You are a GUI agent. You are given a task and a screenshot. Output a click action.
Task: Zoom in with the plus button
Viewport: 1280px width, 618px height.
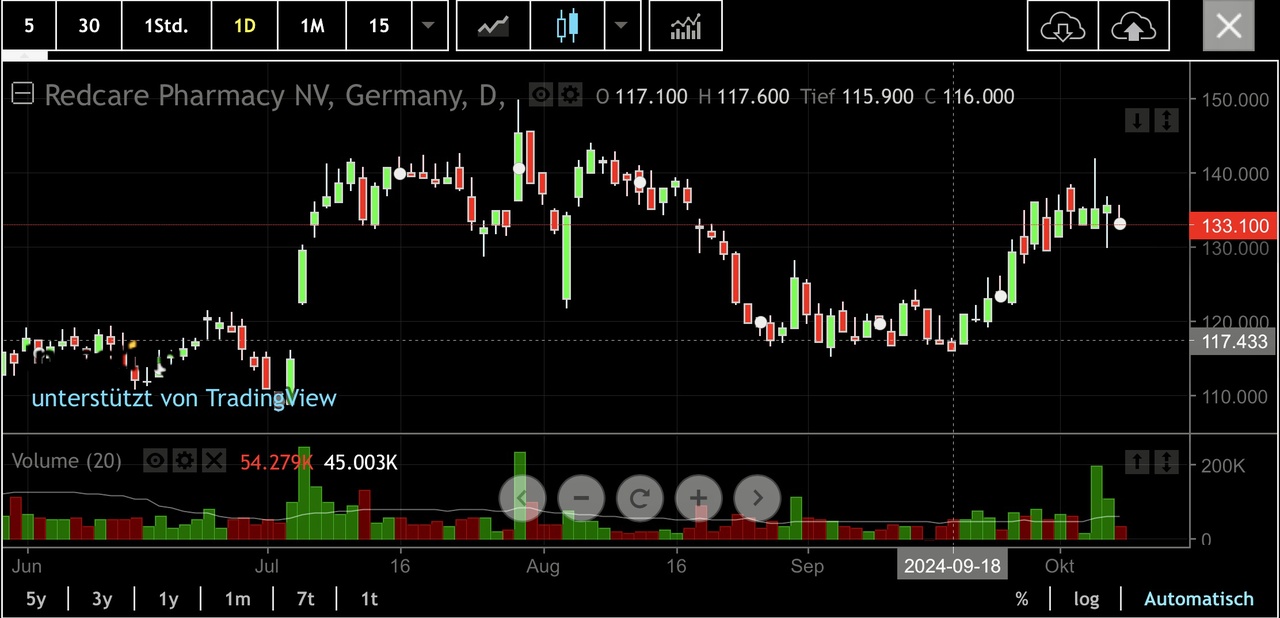coord(698,497)
